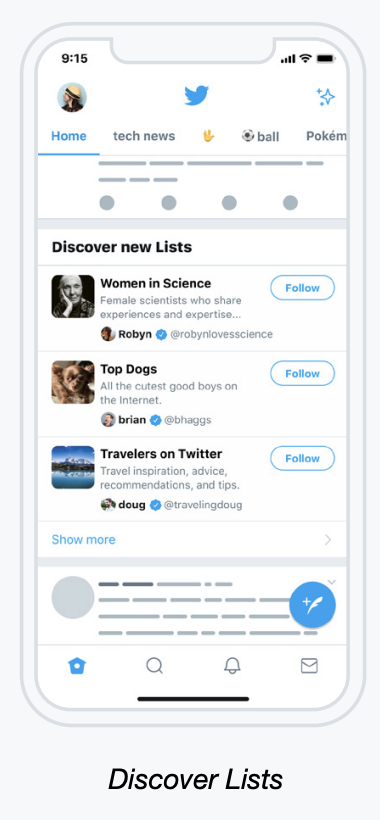This screenshot has height=820, width=380.
Task: Open the @travelingdoug profile link
Action: [x=203, y=505]
